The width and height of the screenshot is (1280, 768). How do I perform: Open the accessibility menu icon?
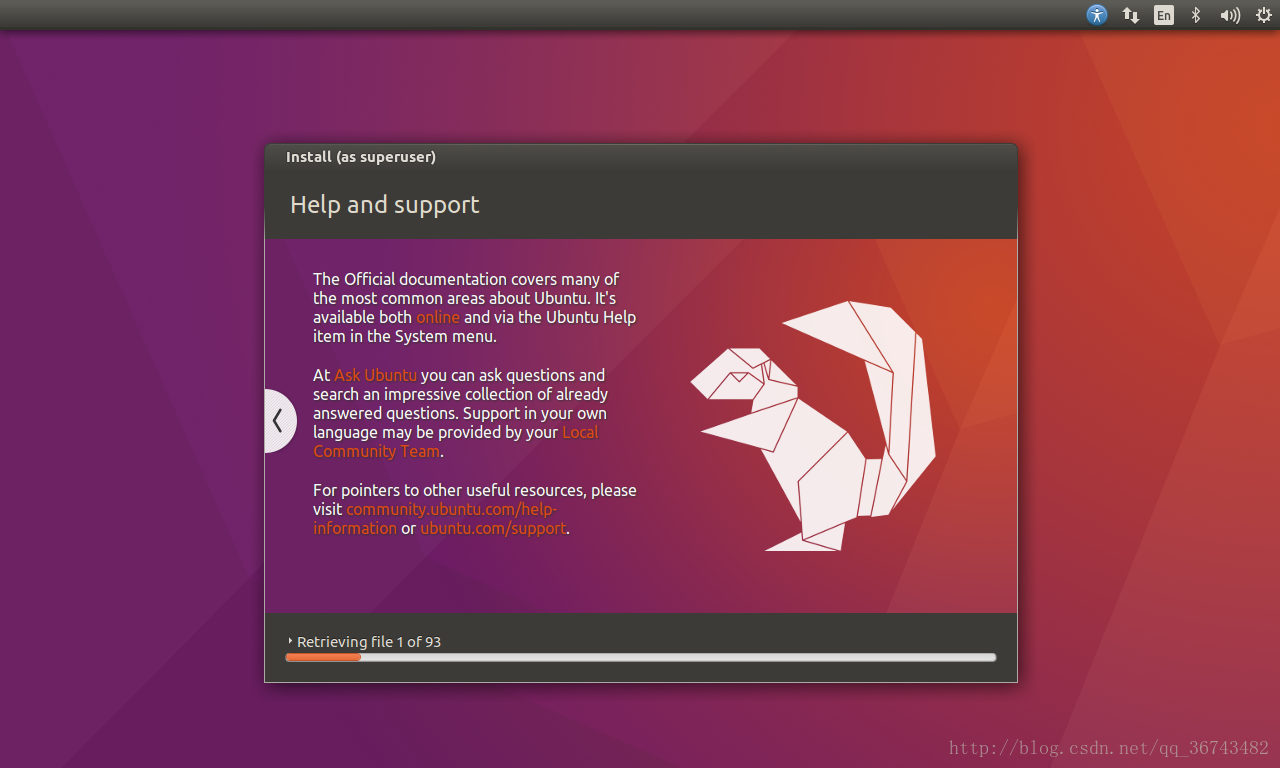tap(1097, 15)
